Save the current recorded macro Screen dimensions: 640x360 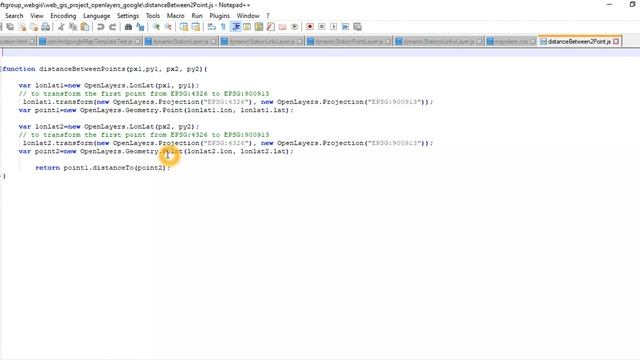click(357, 27)
